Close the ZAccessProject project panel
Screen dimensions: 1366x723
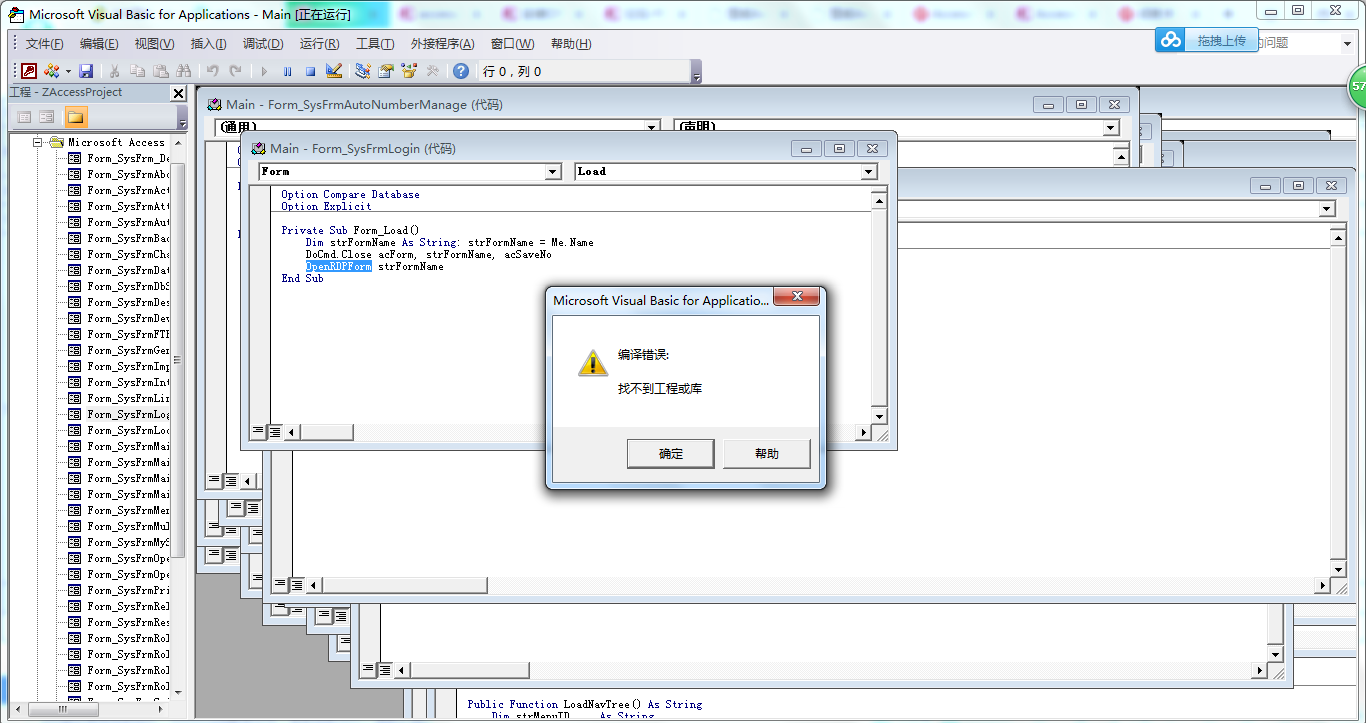point(178,93)
